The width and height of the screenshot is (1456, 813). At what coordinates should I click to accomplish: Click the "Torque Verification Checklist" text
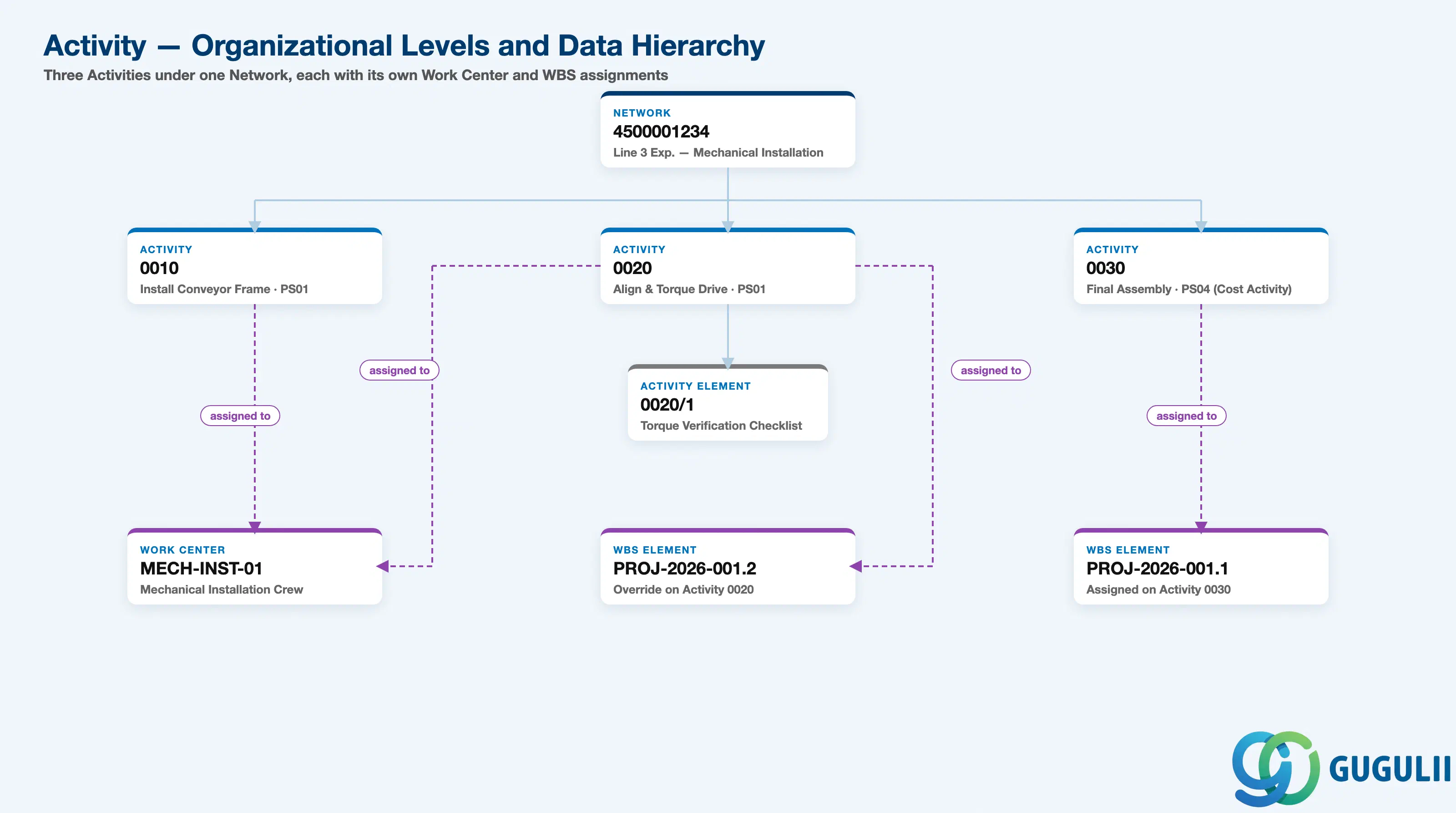721,426
